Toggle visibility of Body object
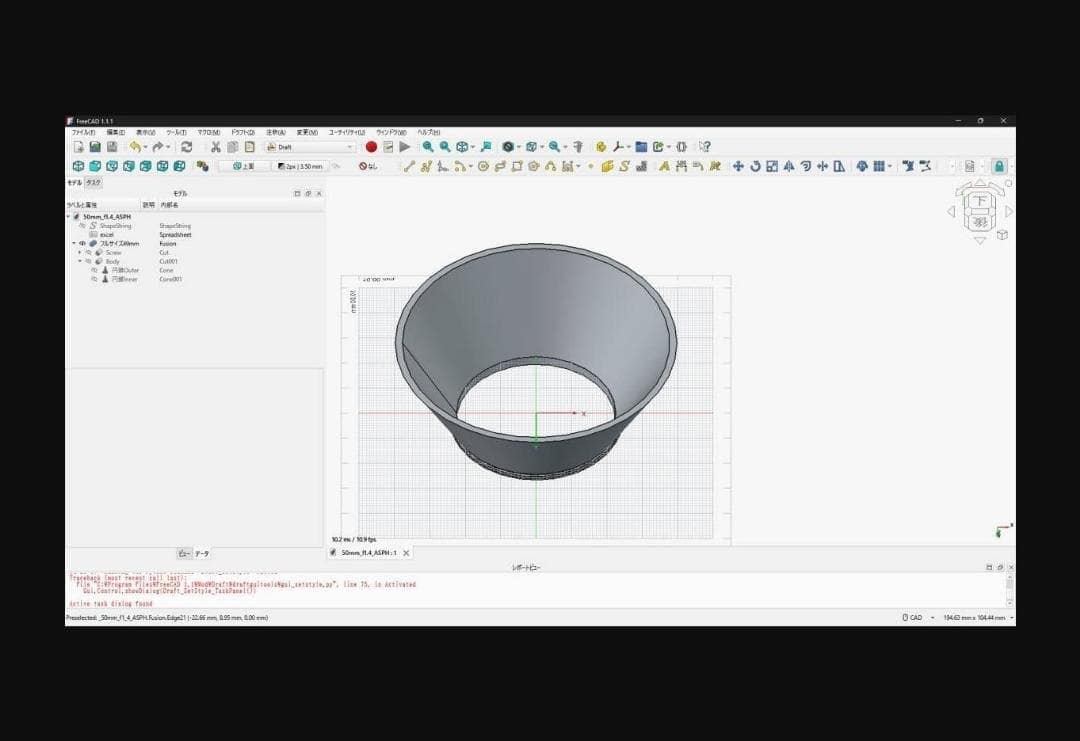Screen dimensions: 1080x741 click(89, 262)
